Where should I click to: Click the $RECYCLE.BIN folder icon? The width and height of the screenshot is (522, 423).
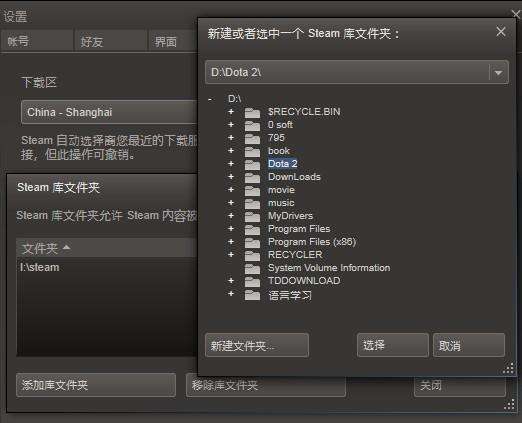pos(252,113)
